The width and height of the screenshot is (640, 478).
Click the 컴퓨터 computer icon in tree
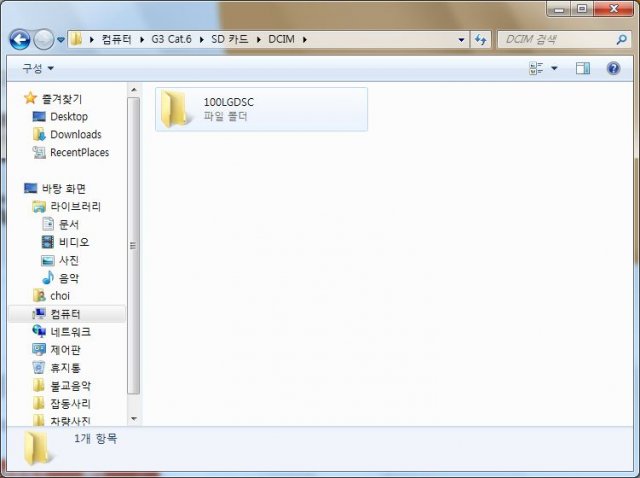[x=39, y=313]
